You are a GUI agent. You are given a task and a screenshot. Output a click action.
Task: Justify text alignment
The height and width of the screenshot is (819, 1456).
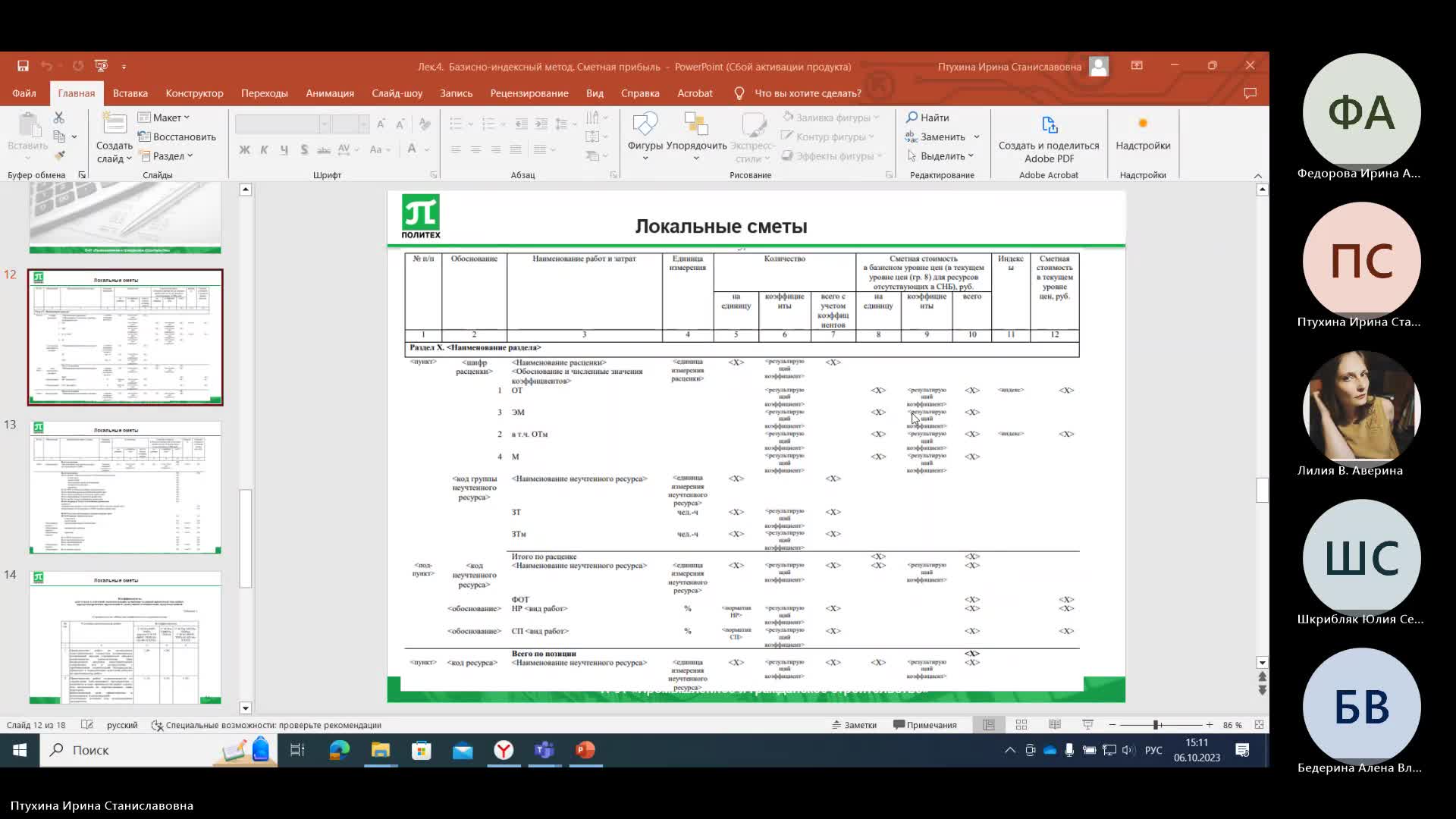click(x=516, y=149)
